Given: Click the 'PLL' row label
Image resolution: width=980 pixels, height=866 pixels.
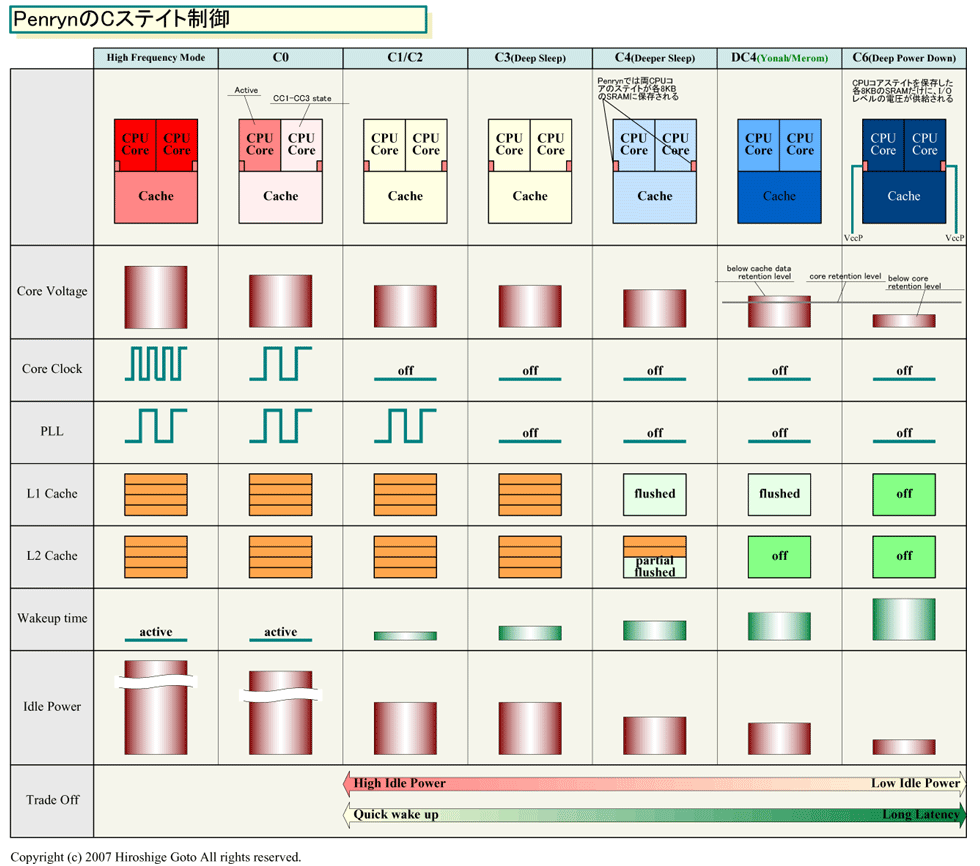Looking at the screenshot, I should (52, 431).
